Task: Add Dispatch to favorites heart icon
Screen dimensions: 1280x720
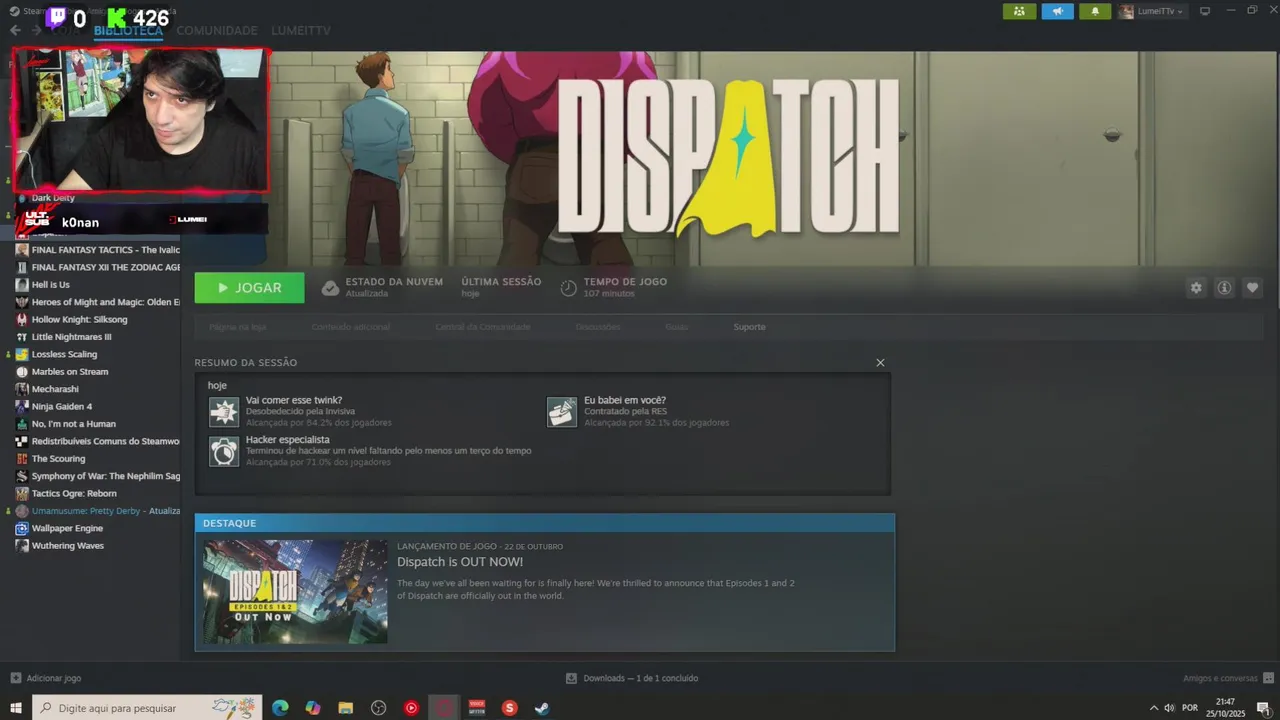Action: tap(1252, 288)
